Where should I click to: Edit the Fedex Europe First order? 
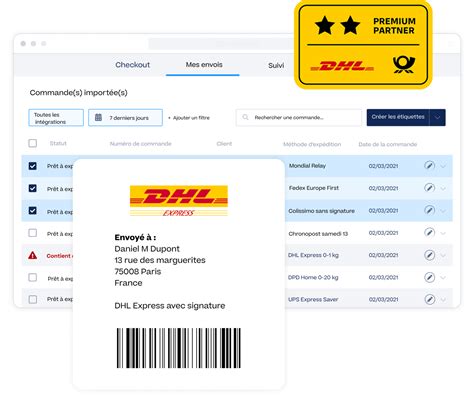(429, 188)
